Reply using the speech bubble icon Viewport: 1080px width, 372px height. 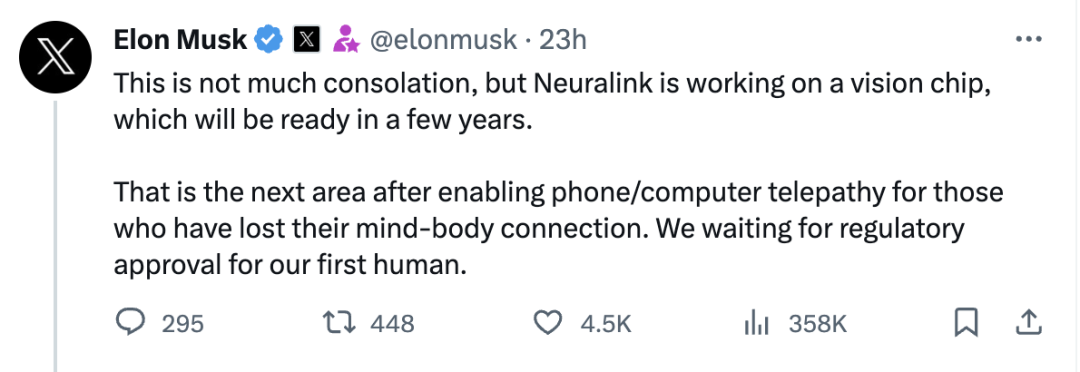(129, 322)
